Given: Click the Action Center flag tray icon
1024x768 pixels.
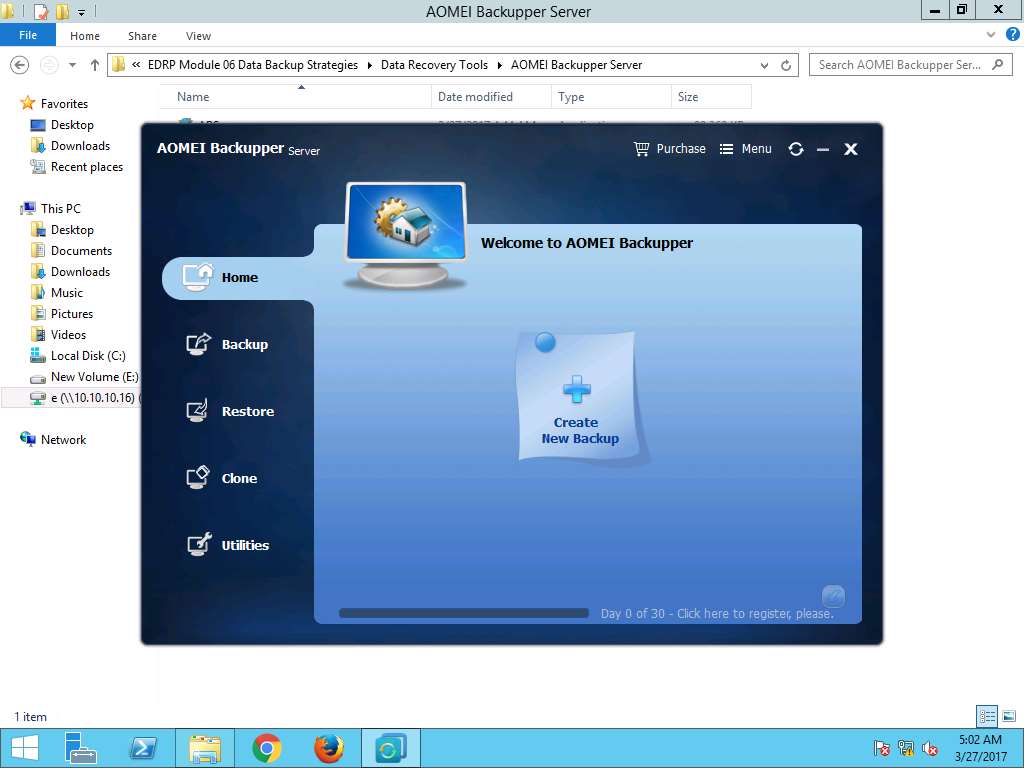Looking at the screenshot, I should pyautogui.click(x=881, y=748).
